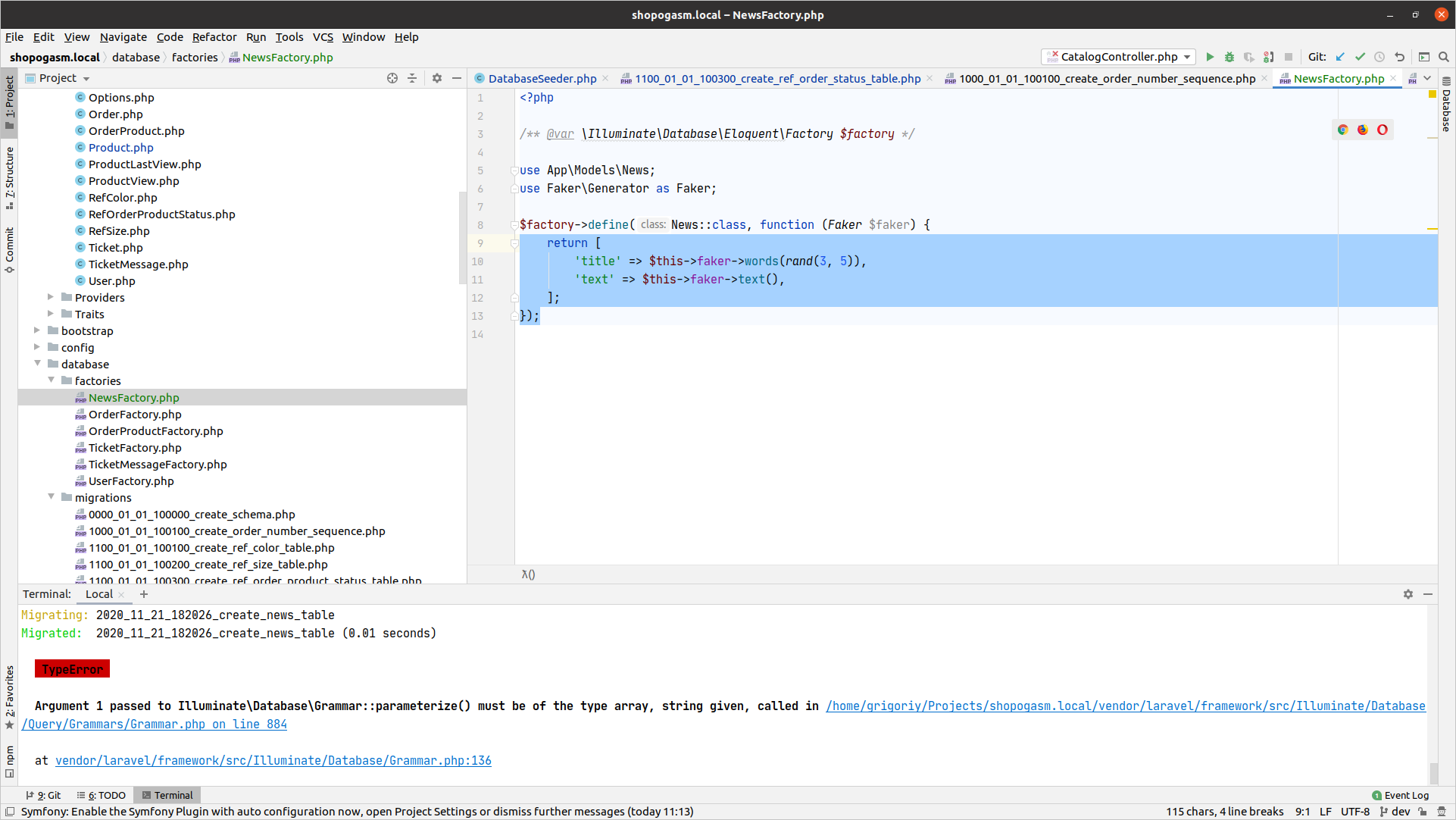Switch to the DatabaseSeeder.php tab
This screenshot has height=820, width=1456.
[x=542, y=79]
